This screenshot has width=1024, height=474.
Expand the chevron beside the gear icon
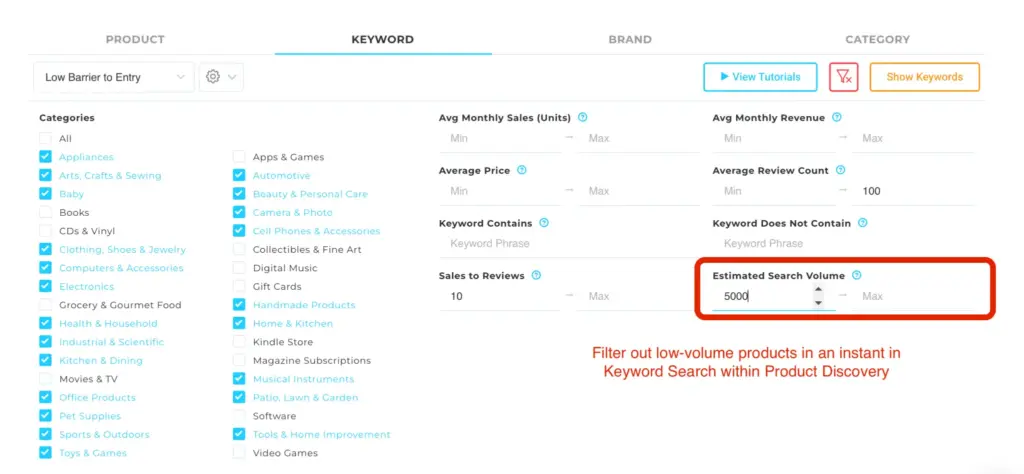click(232, 77)
